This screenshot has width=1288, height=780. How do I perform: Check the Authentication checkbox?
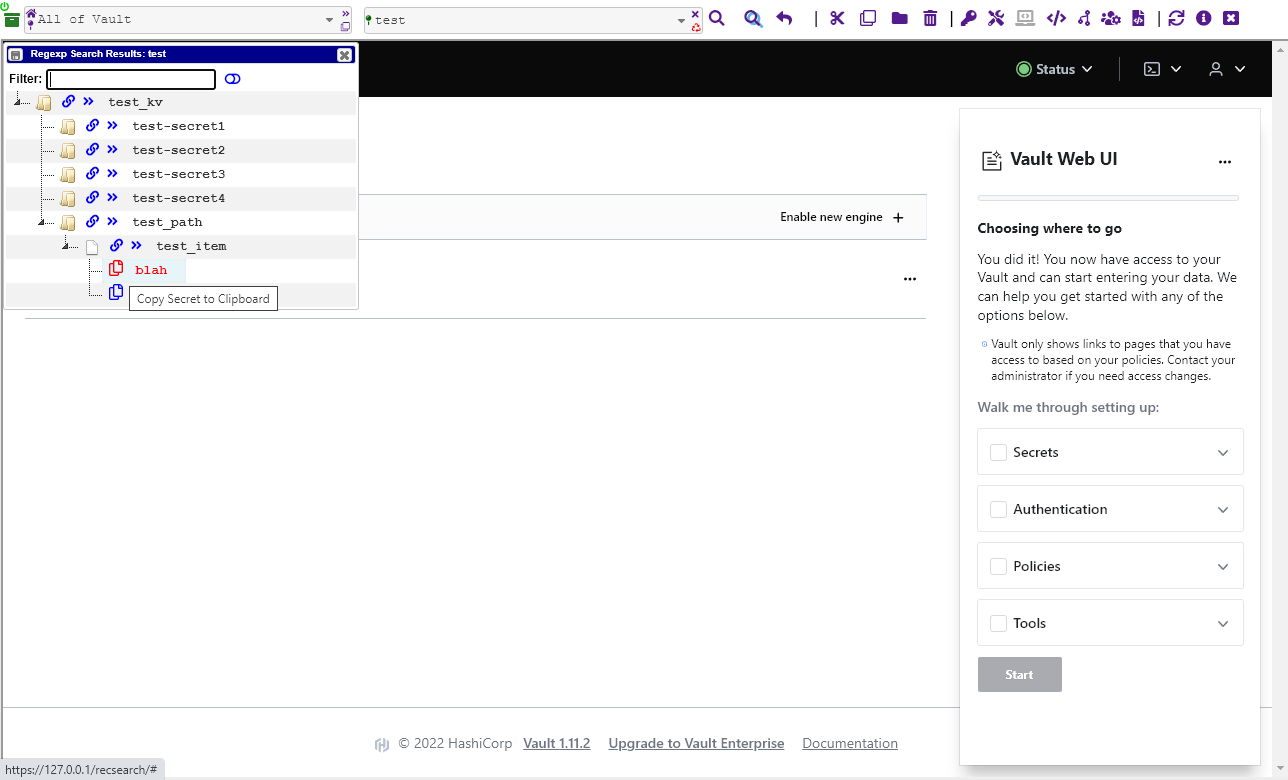pyautogui.click(x=998, y=509)
